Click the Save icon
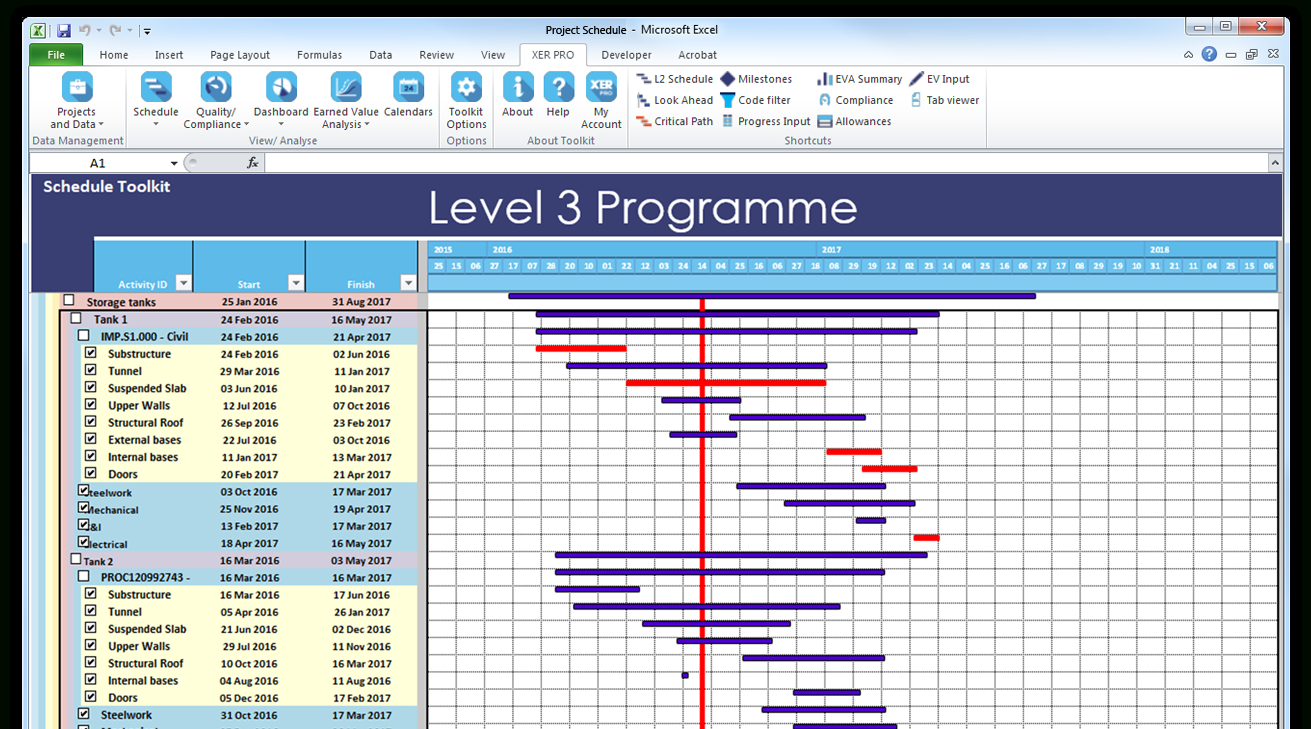The image size is (1311, 729). (64, 29)
